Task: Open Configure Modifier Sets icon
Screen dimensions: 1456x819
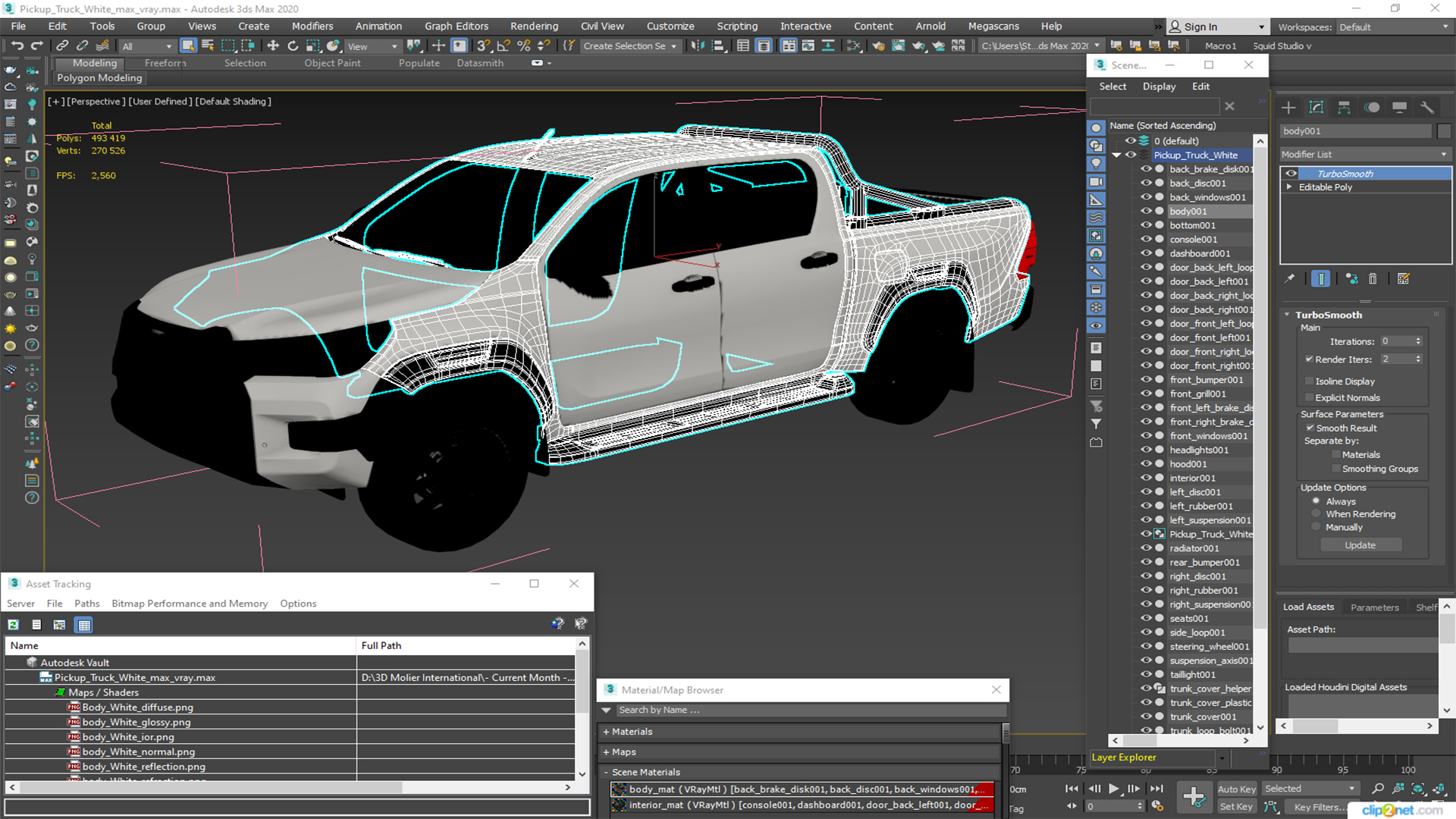Action: pos(1404,279)
